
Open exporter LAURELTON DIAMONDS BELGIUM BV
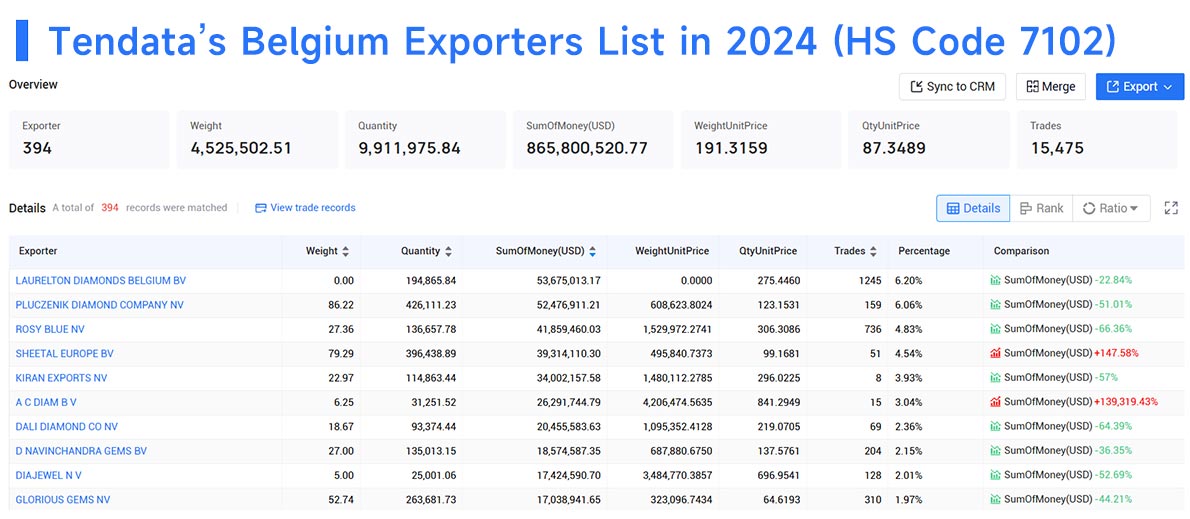pyautogui.click(x=101, y=281)
